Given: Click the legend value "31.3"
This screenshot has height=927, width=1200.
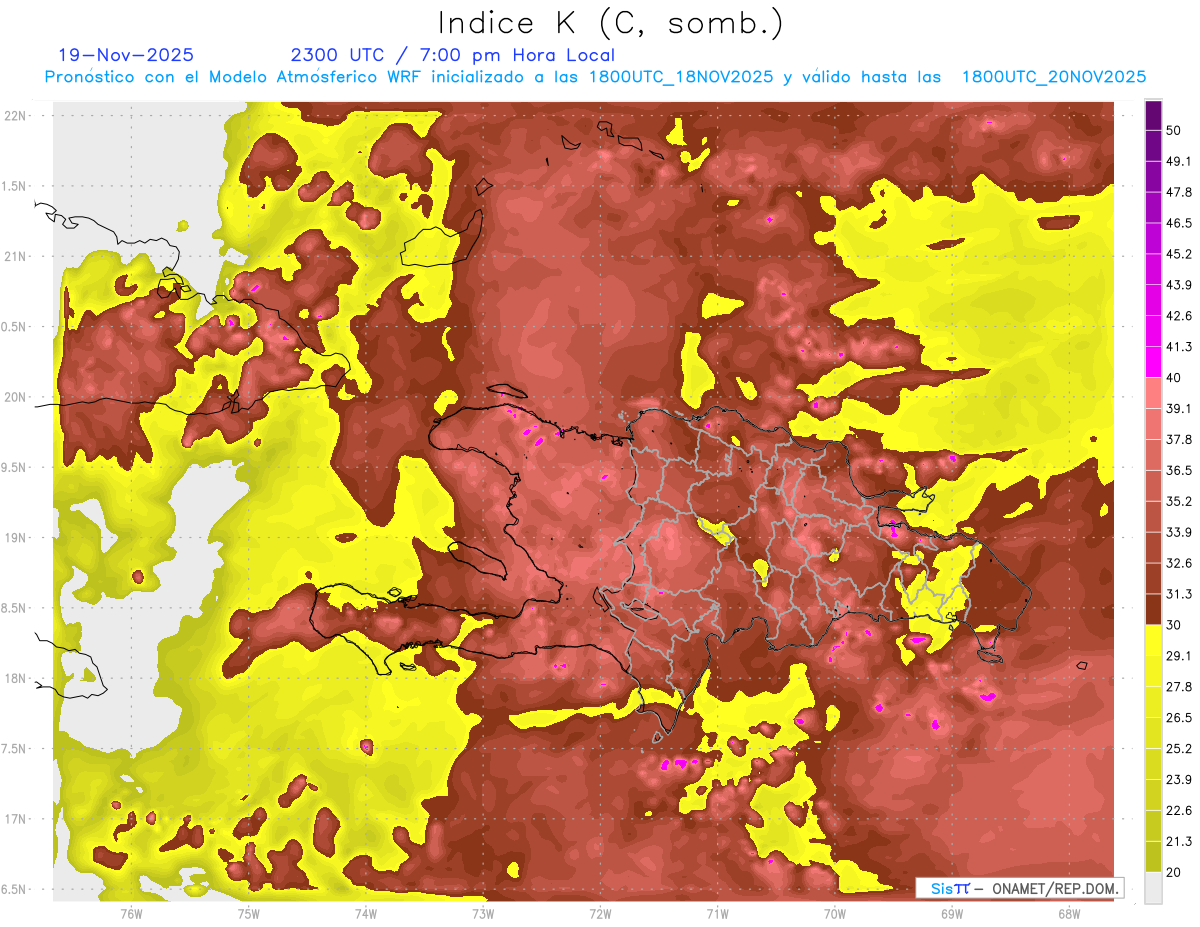Looking at the screenshot, I should tap(1179, 594).
